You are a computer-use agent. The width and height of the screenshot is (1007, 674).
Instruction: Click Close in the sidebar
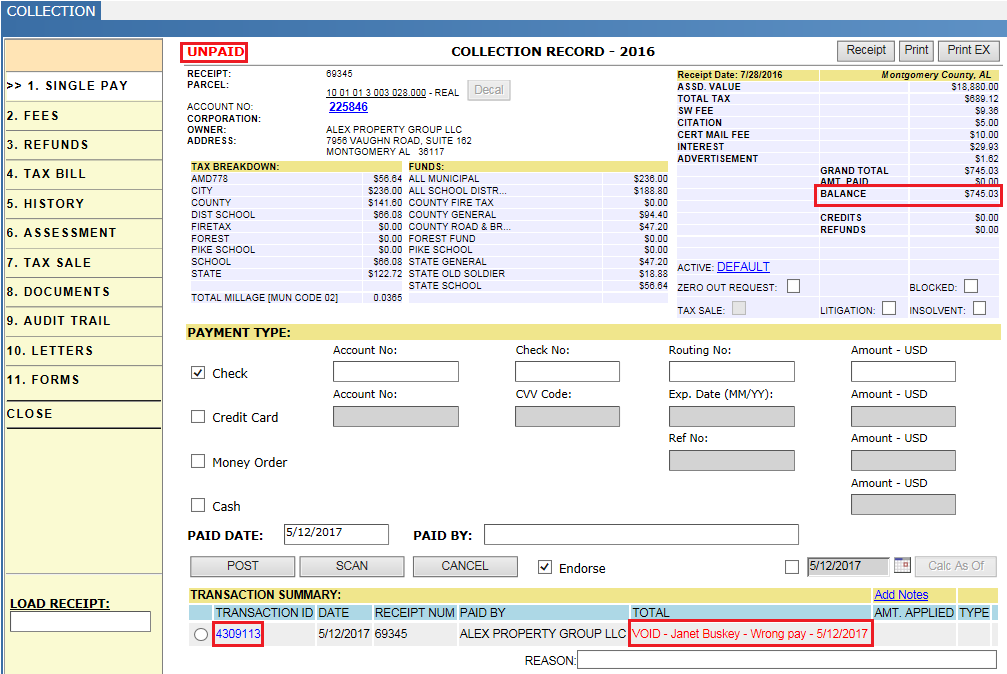[83, 414]
